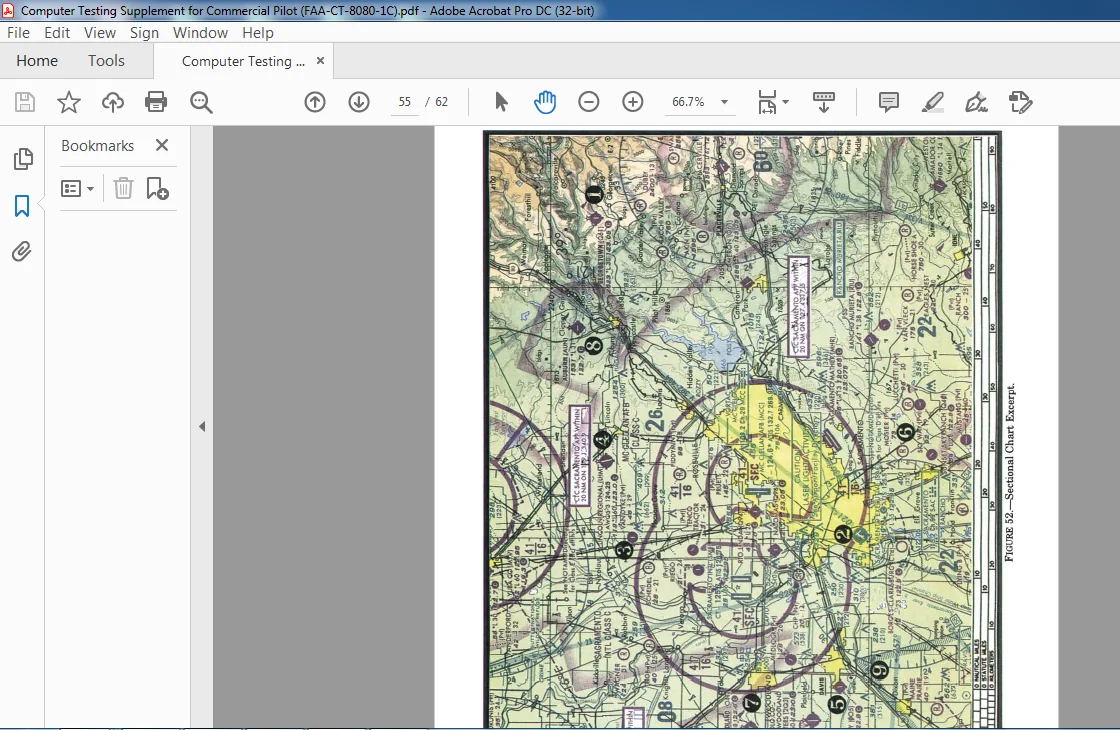Image resolution: width=1120 pixels, height=730 pixels.
Task: Open the find text magnifier
Action: (x=201, y=102)
